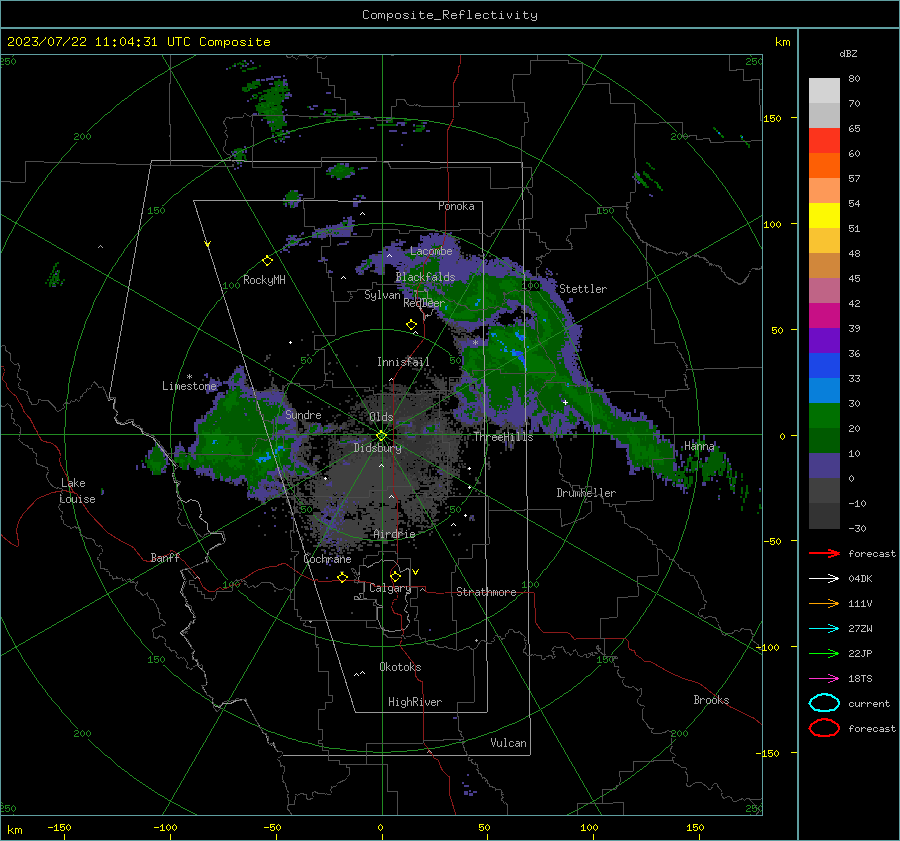Viewport: 900px width, 841px height.
Task: Click the green 22JP arrow in legend
Action: [x=824, y=653]
